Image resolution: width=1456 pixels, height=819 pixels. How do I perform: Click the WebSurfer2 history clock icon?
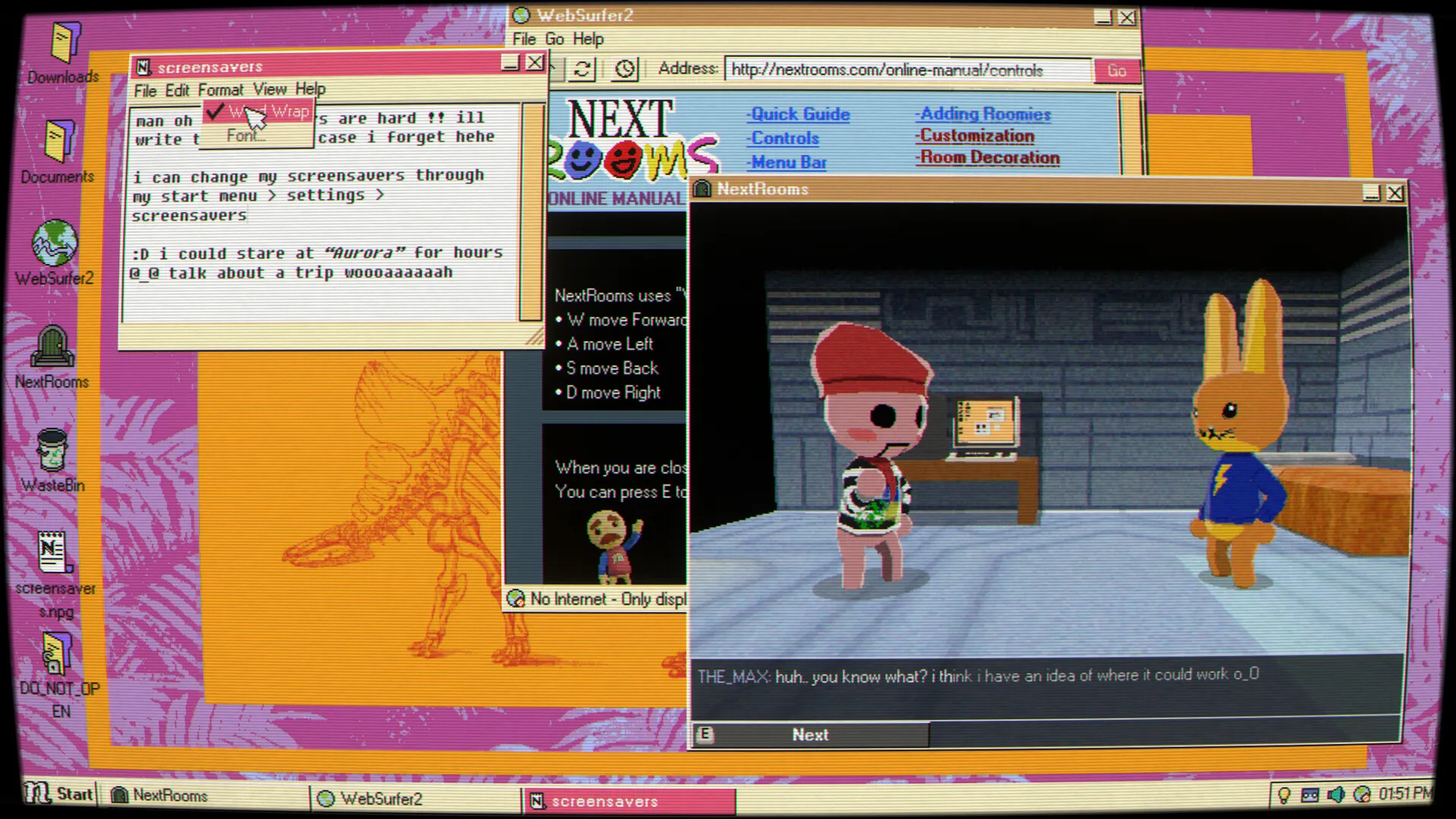(x=625, y=70)
